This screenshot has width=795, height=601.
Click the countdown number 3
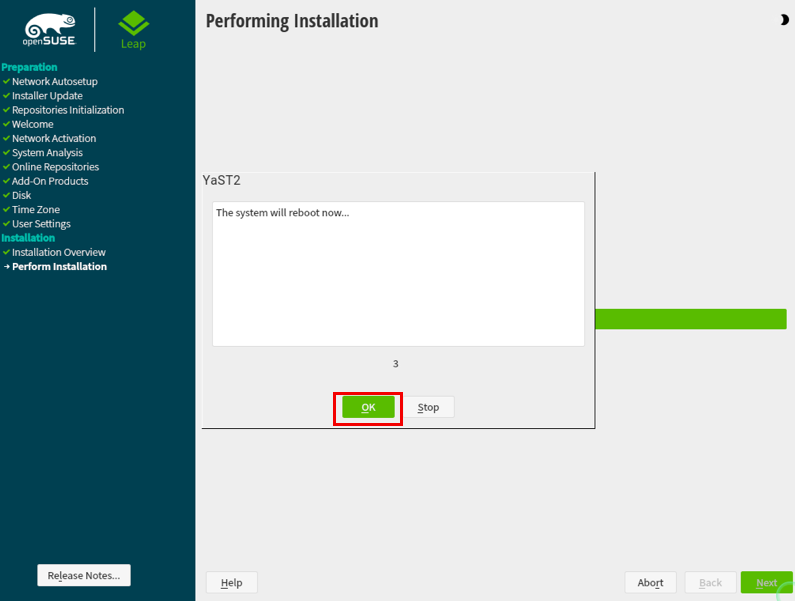tap(395, 364)
